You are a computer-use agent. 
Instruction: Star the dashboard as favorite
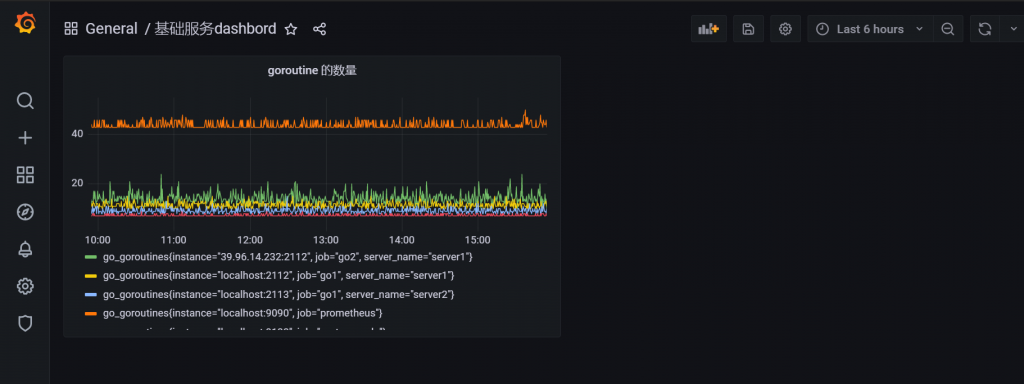(x=291, y=29)
